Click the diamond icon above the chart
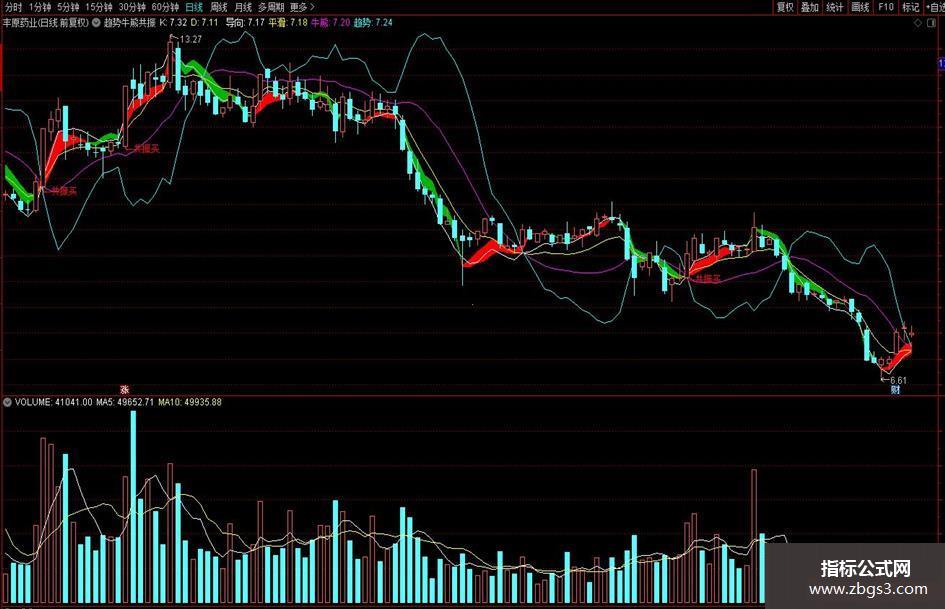The image size is (945, 609). pyautogui.click(x=918, y=23)
